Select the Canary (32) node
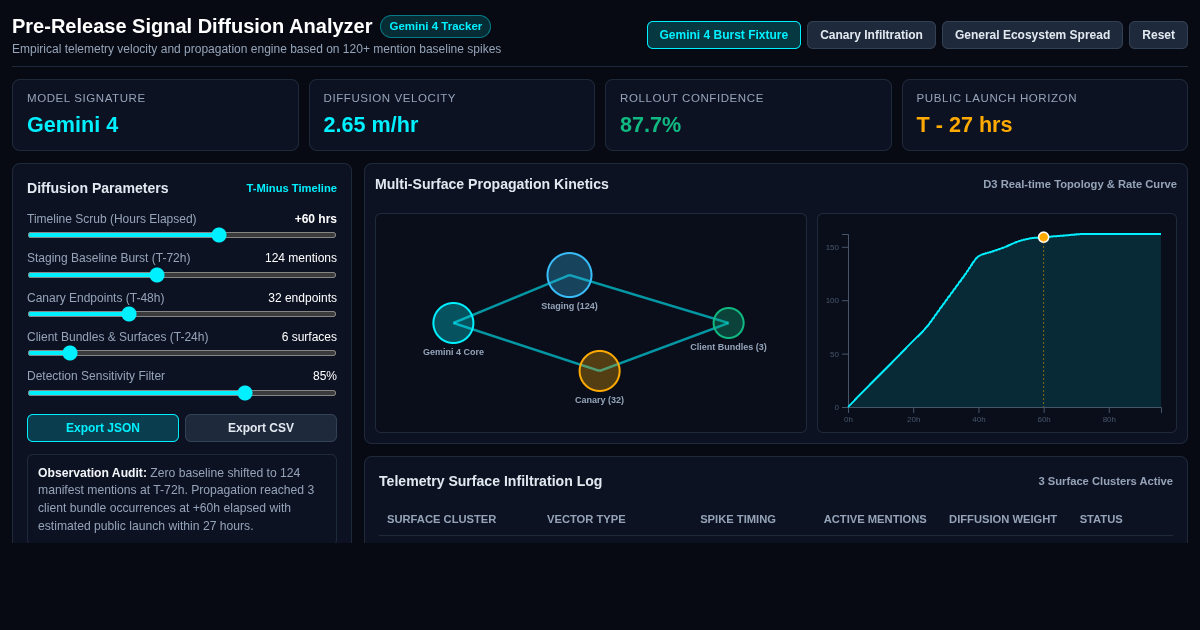This screenshot has height=630, width=1200. tap(599, 371)
